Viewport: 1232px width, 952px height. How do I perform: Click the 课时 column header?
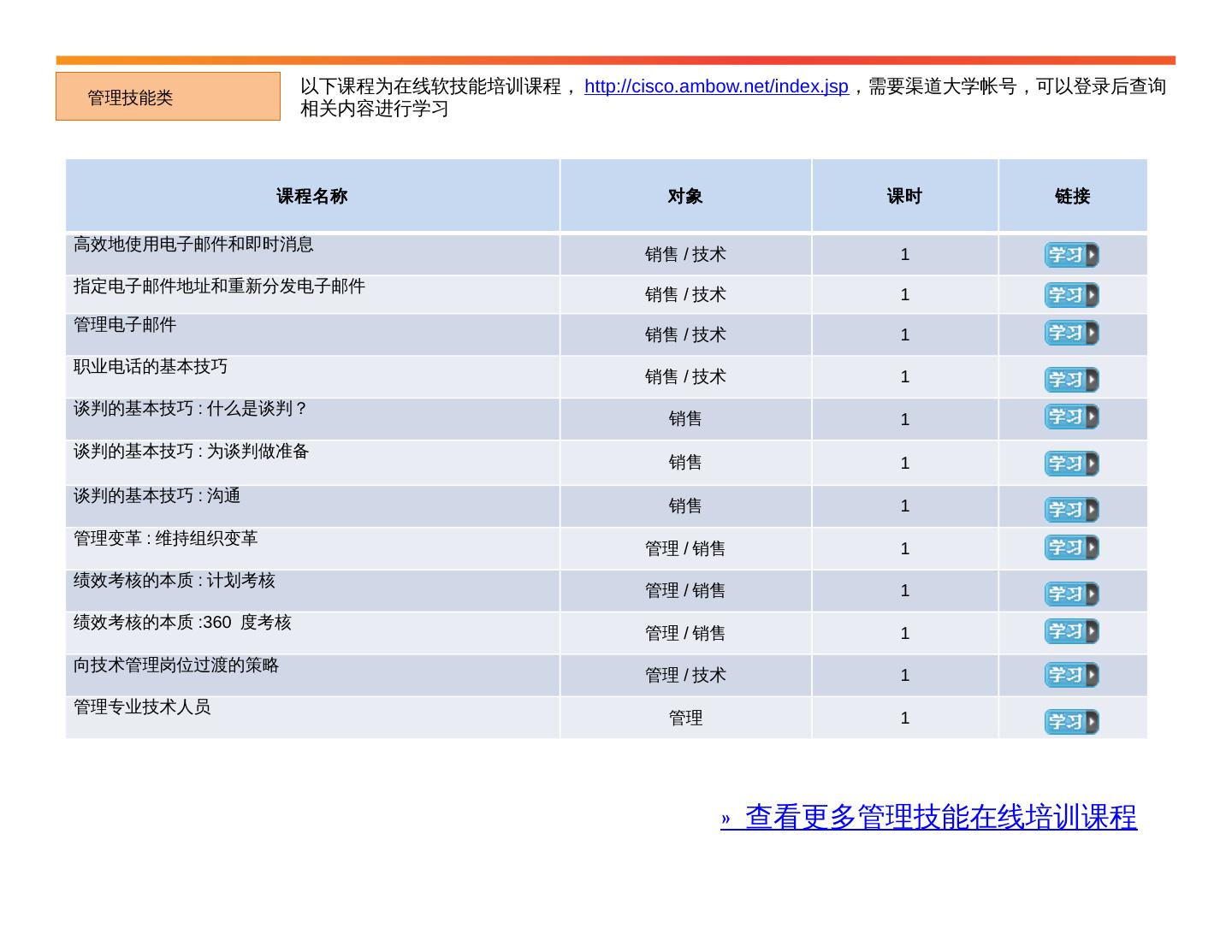pyautogui.click(x=904, y=196)
